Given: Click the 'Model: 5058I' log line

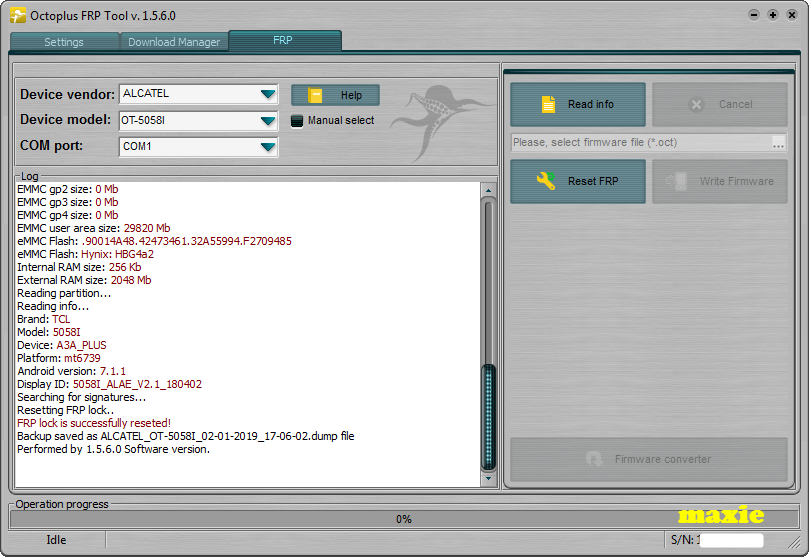Looking at the screenshot, I should coord(49,332).
